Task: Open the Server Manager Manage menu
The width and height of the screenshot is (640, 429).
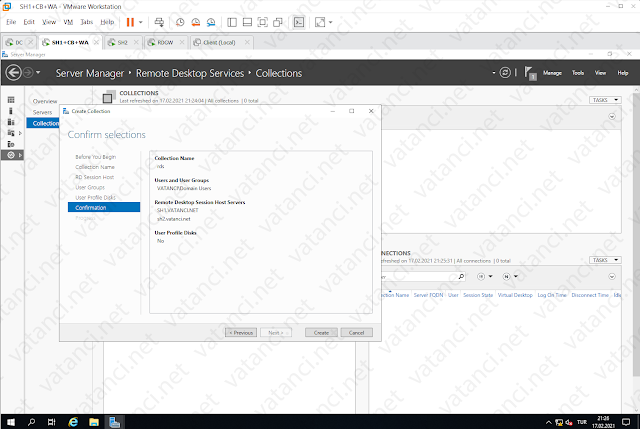Action: point(552,73)
